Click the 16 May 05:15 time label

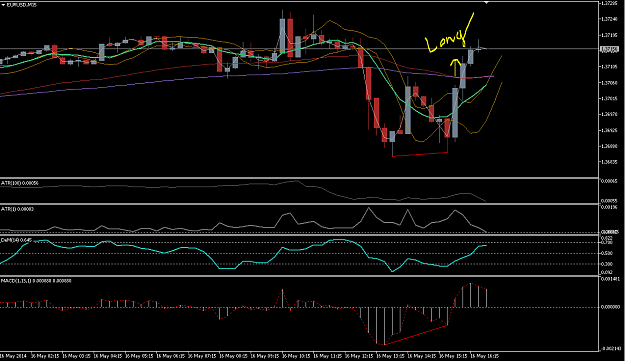(x=139, y=355)
